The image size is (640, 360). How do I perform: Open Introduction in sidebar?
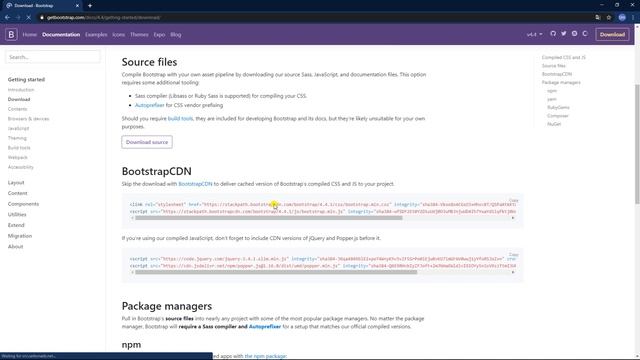21,90
